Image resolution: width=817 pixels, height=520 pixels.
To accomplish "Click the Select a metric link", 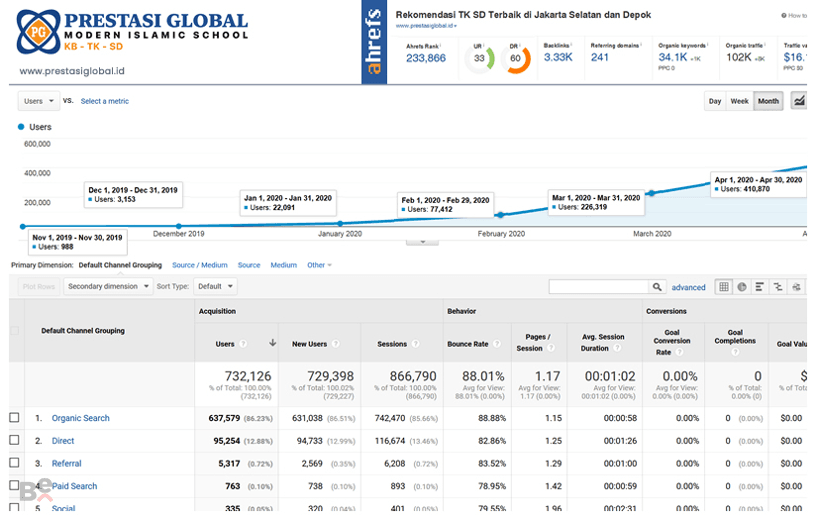I will coord(104,101).
